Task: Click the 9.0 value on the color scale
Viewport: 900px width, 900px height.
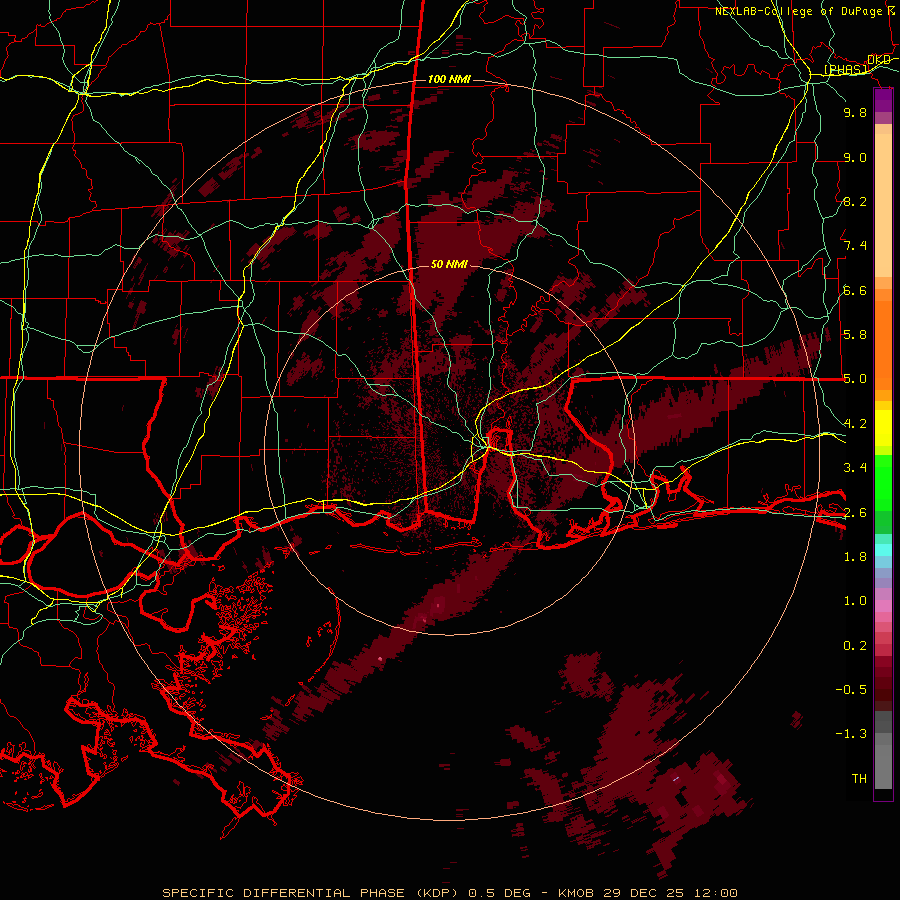Action: point(855,157)
